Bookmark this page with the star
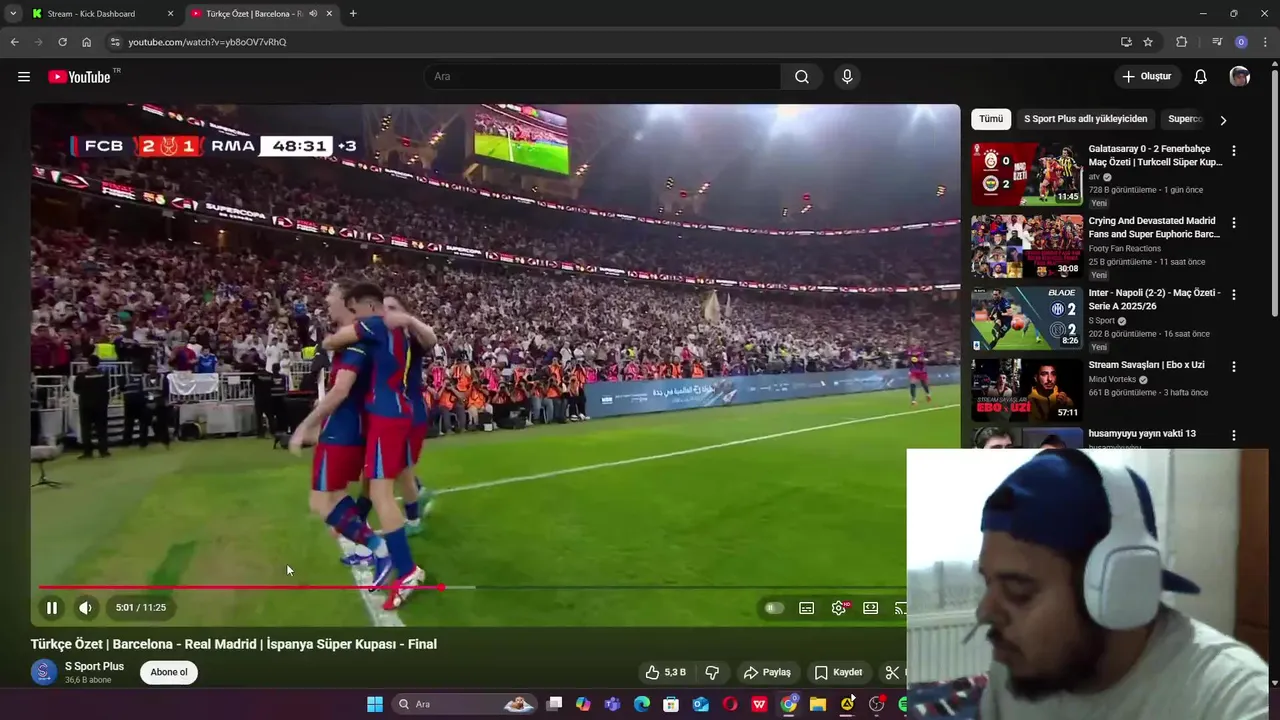This screenshot has width=1280, height=720. tap(1148, 42)
